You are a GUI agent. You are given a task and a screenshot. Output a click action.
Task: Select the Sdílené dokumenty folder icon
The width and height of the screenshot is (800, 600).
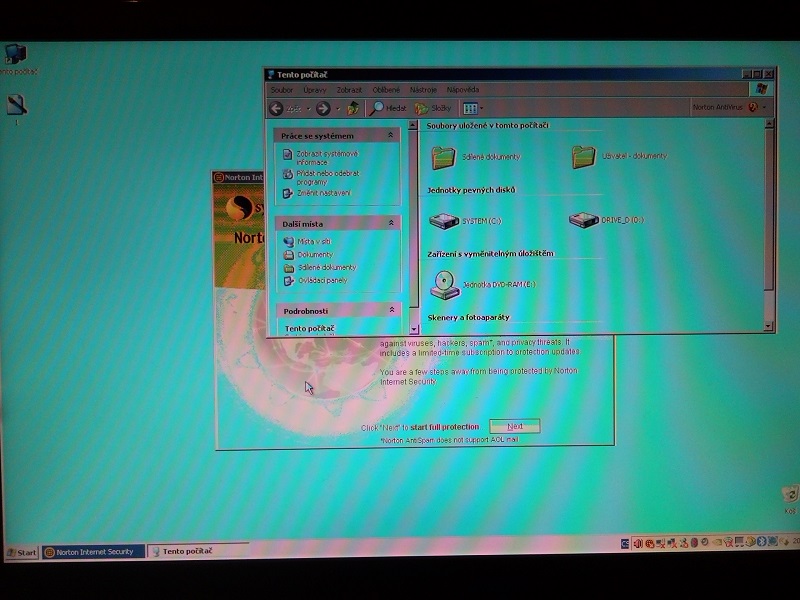point(443,157)
